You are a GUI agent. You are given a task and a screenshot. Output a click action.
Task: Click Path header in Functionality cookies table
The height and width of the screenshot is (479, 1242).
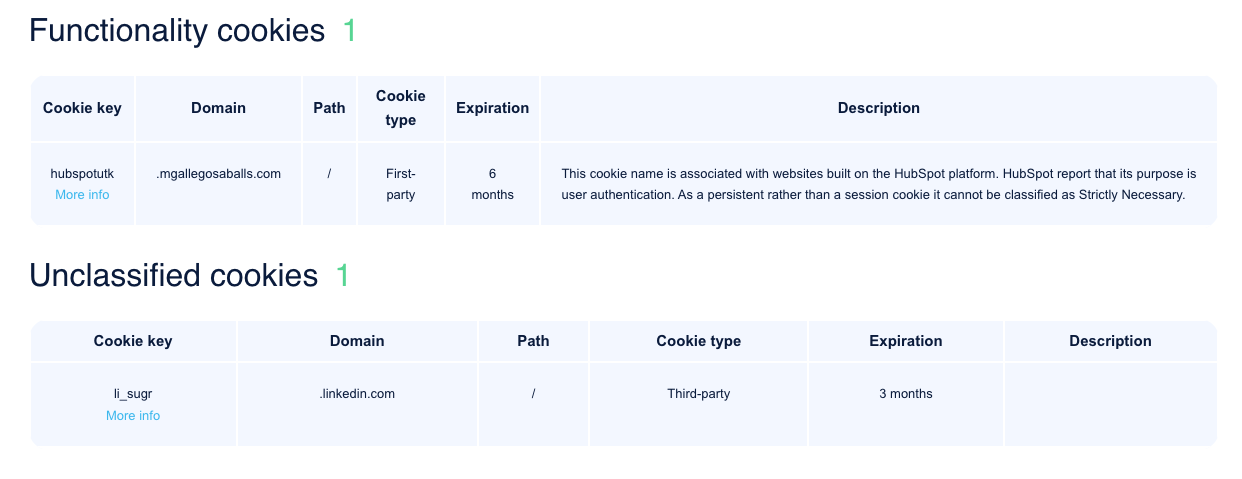[x=329, y=108]
